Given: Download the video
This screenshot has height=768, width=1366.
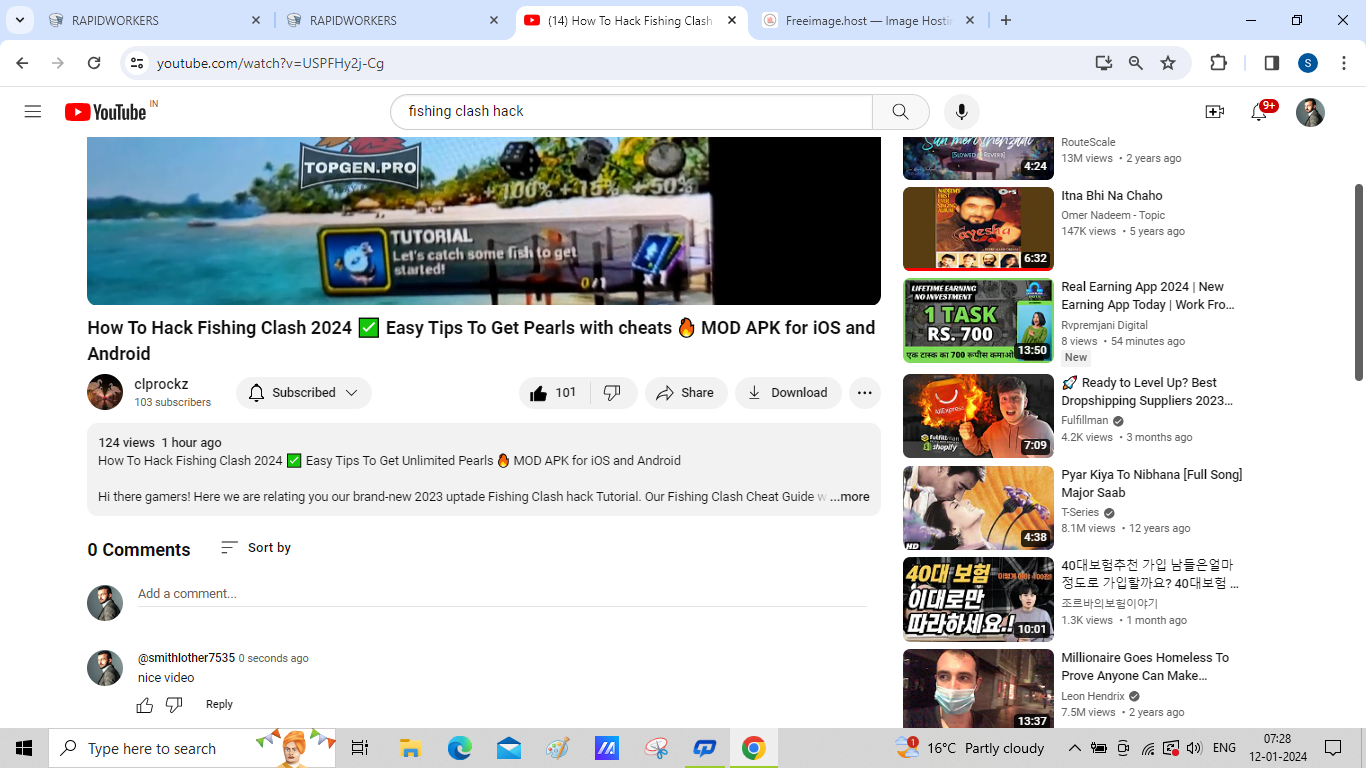Looking at the screenshot, I should pos(788,393).
